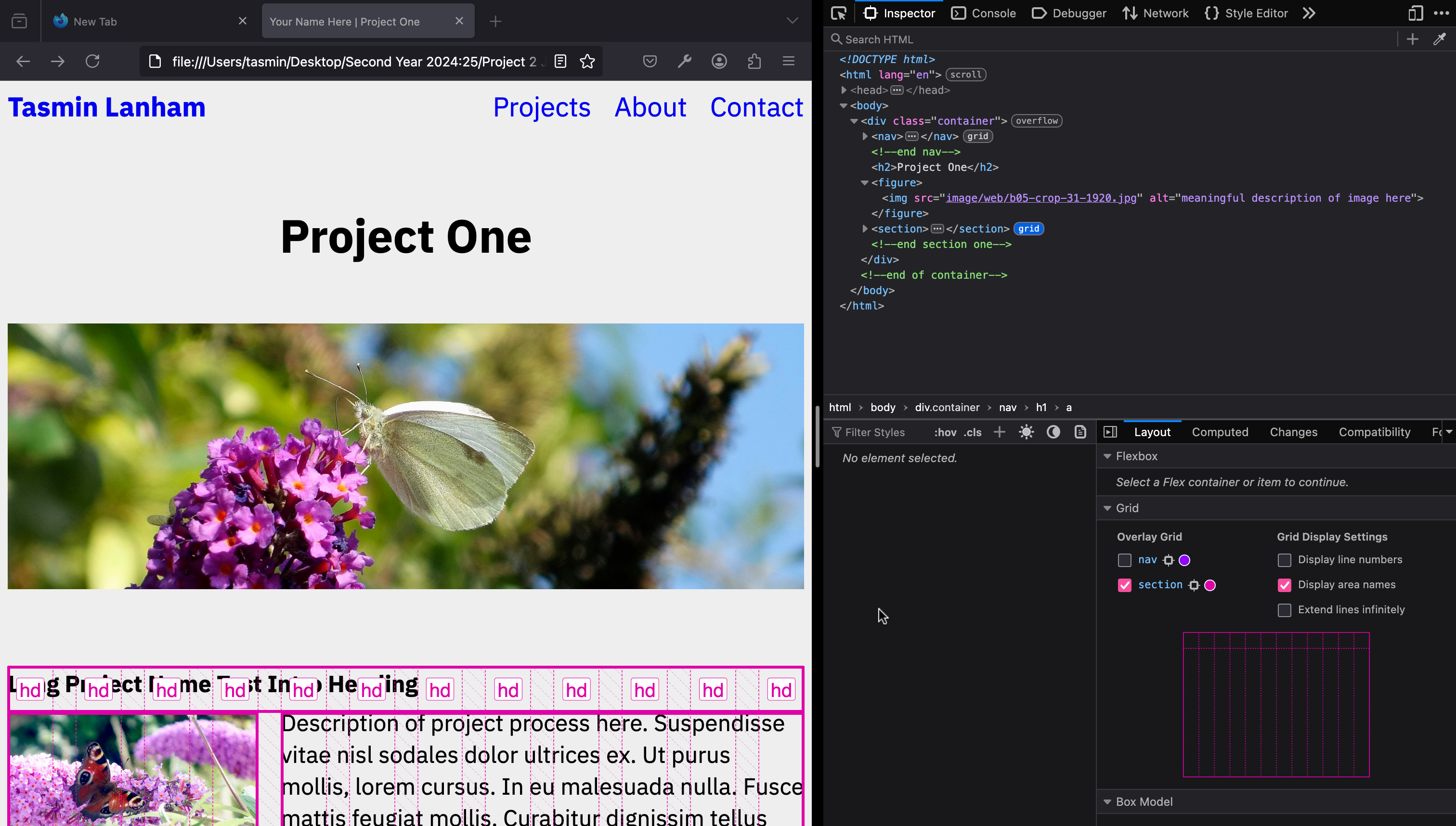Click the Projects navigation link
The width and height of the screenshot is (1456, 826).
[x=541, y=107]
